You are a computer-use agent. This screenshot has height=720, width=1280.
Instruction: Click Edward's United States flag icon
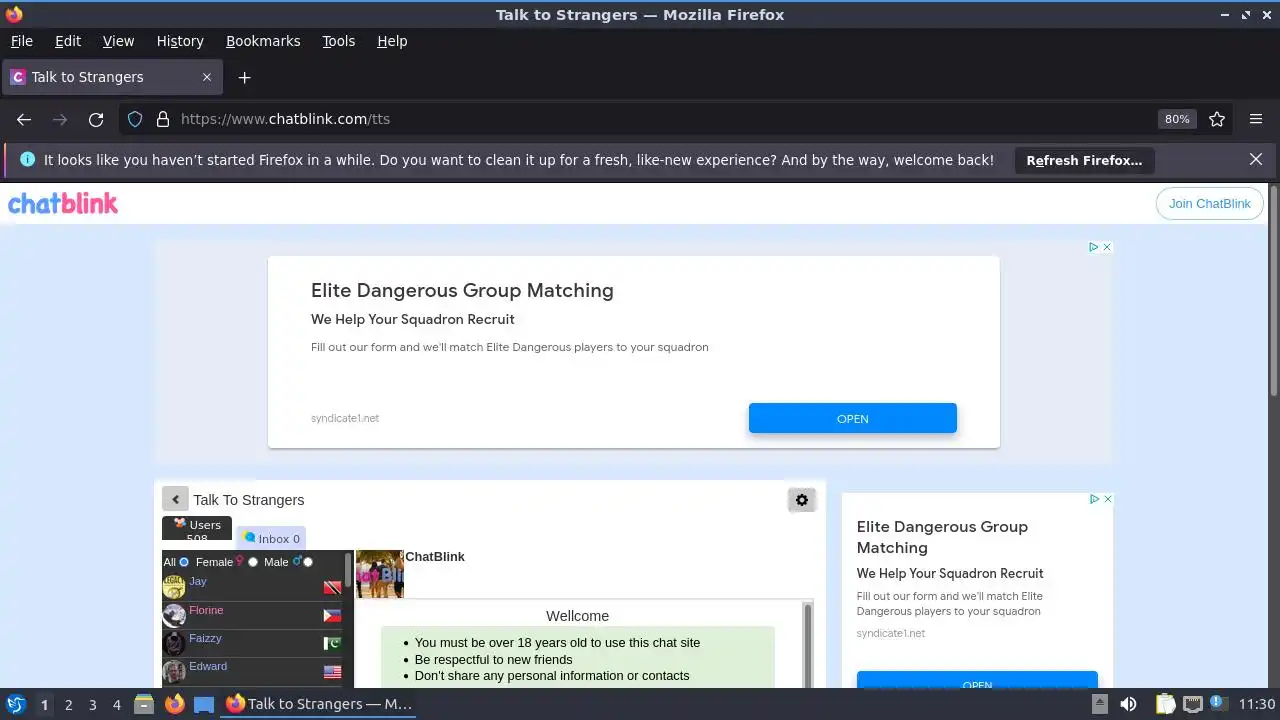pos(332,672)
